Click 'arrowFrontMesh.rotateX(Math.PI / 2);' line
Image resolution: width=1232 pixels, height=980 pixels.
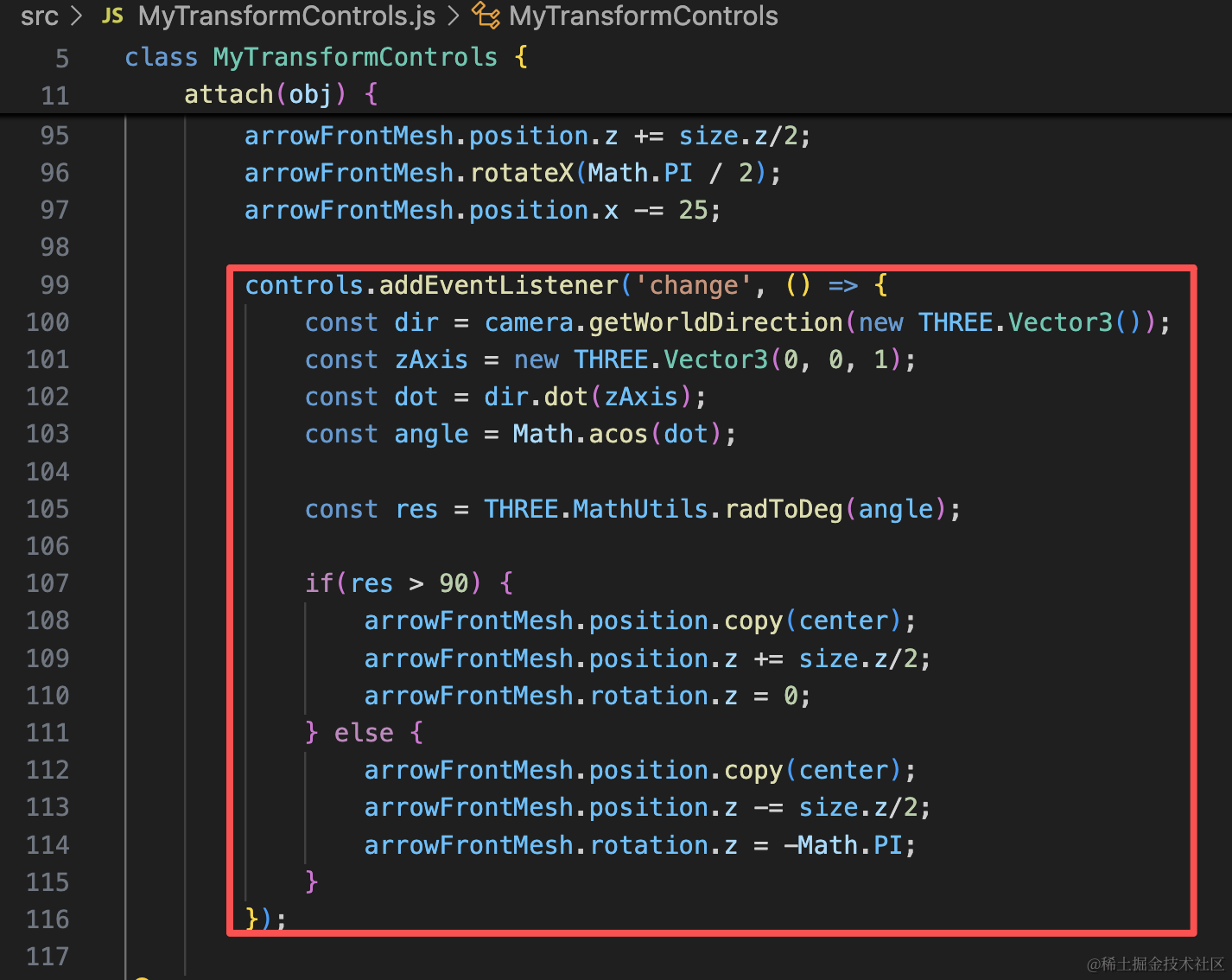click(512, 173)
